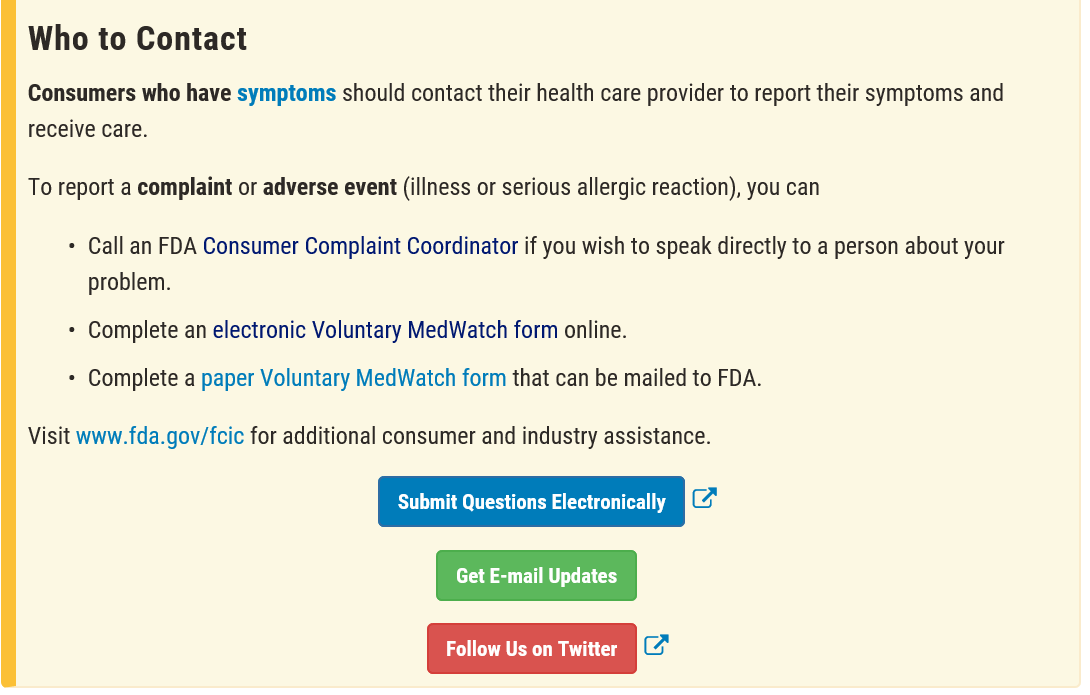
Task: Click the bold text Consumers who have
Action: tap(129, 93)
